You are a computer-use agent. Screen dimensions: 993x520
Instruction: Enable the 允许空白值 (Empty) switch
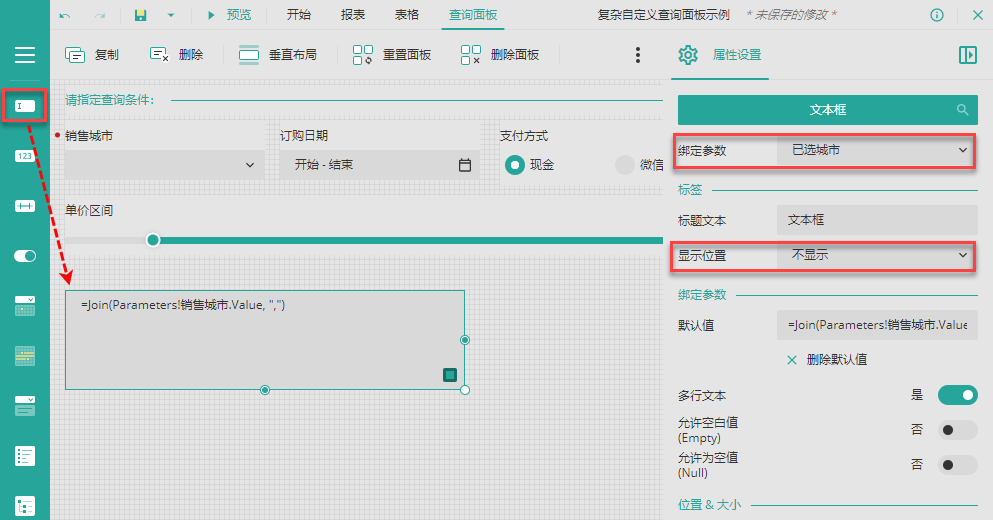958,430
